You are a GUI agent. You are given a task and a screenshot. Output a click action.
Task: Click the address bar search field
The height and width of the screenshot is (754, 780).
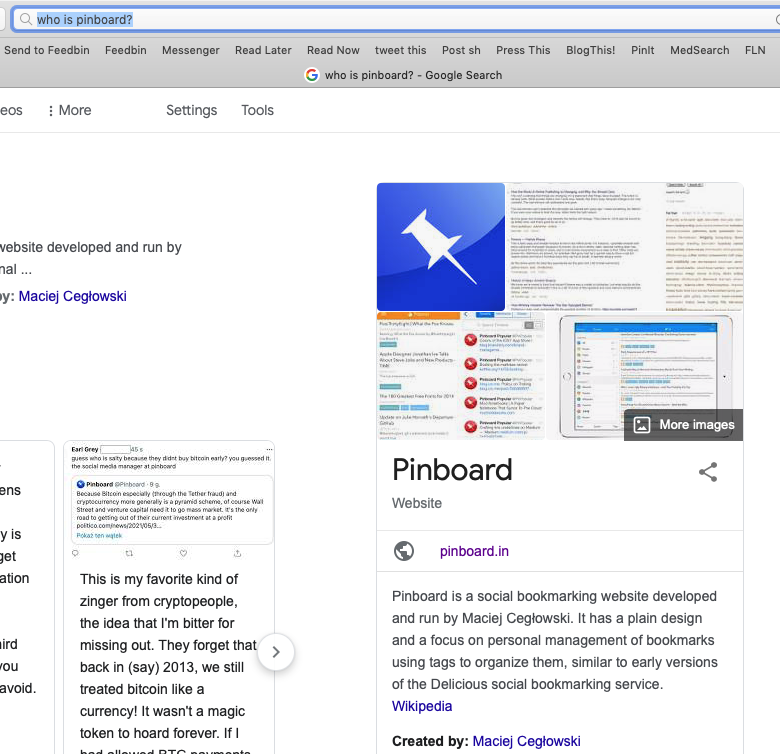[x=396, y=19]
